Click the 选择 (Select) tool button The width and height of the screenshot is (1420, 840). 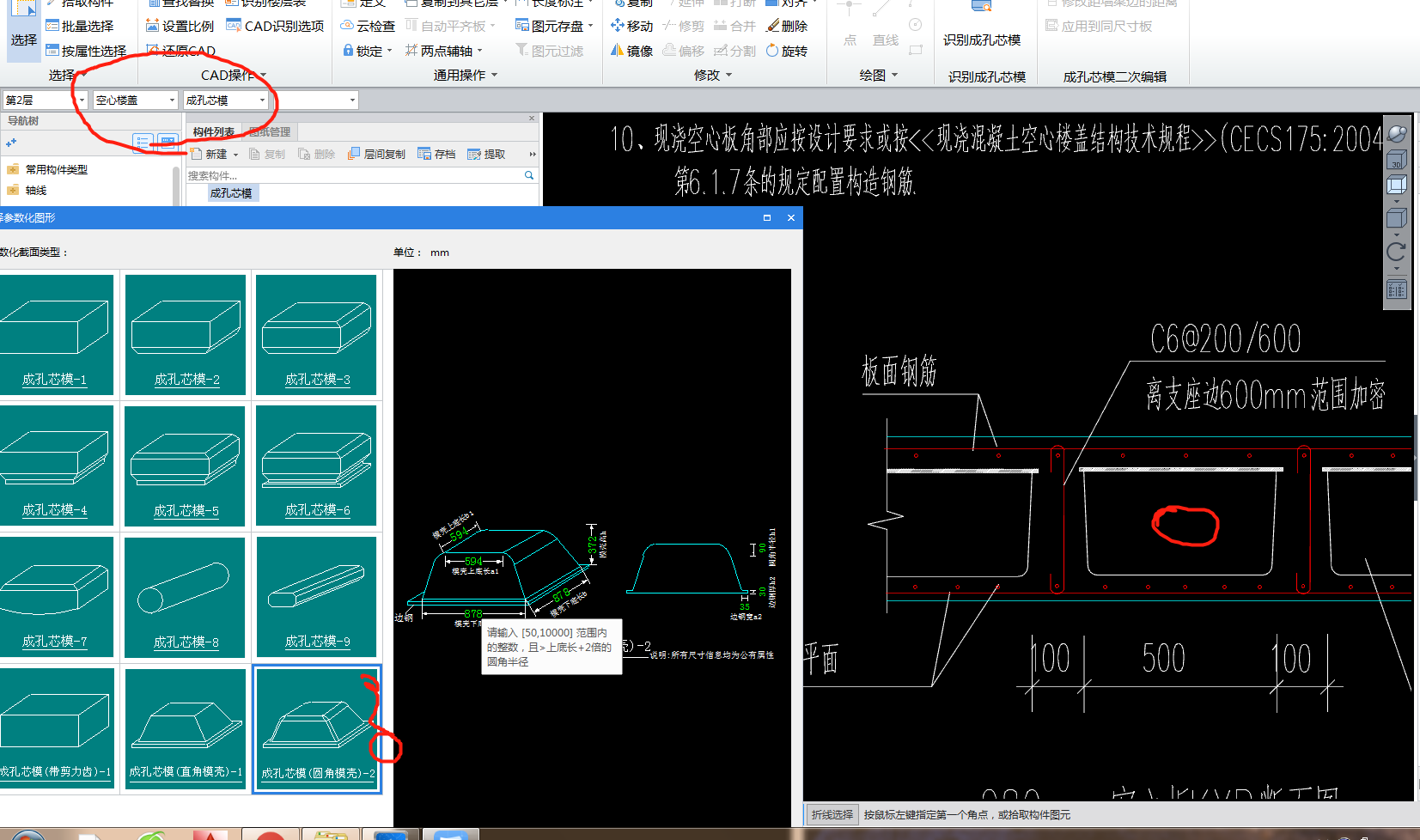23,30
